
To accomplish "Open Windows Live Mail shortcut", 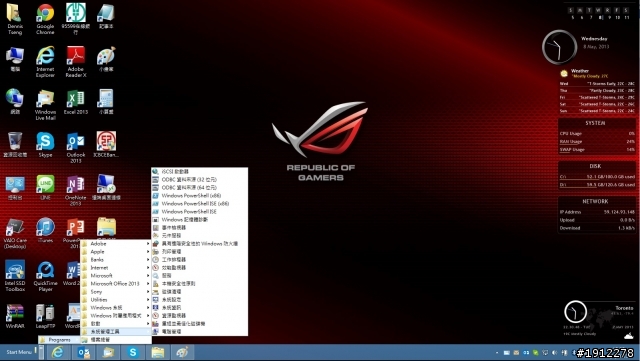I will click(x=45, y=105).
